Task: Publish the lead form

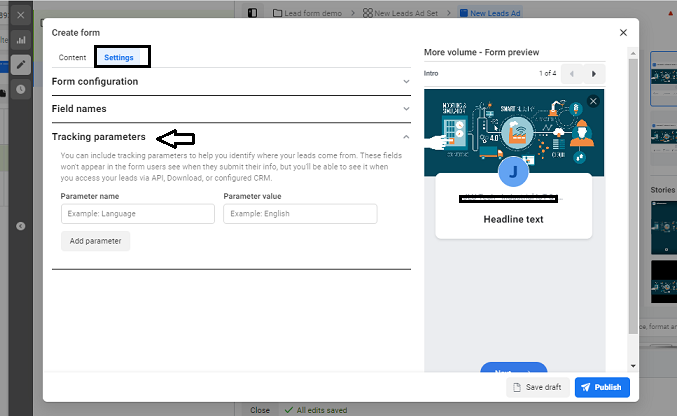Action: 601,387
